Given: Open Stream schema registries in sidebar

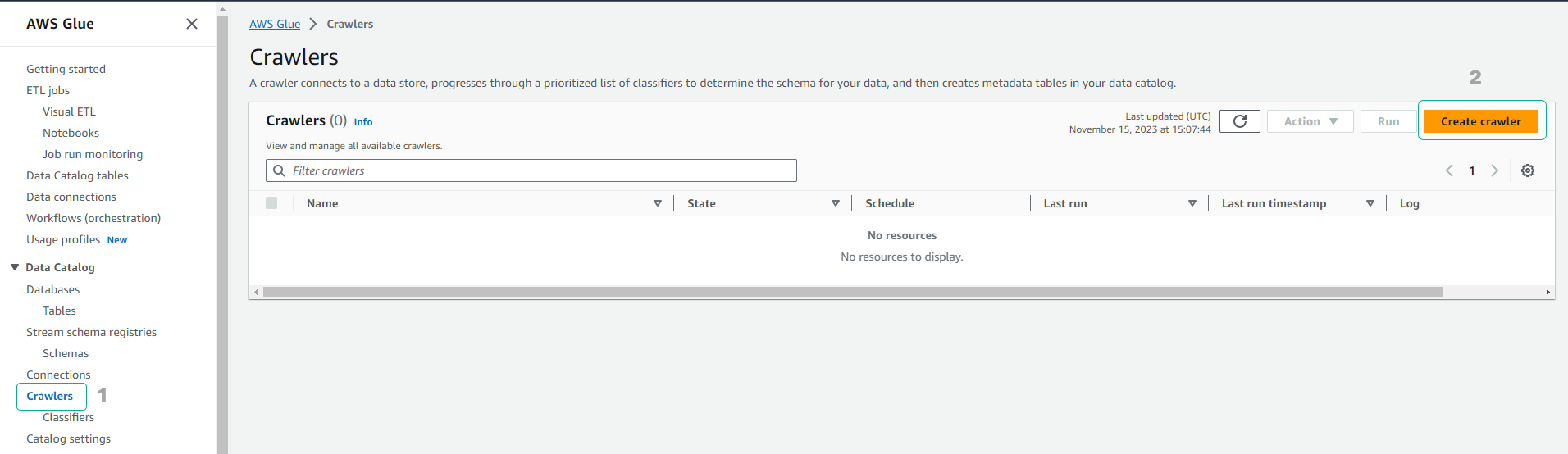Looking at the screenshot, I should 91,332.
